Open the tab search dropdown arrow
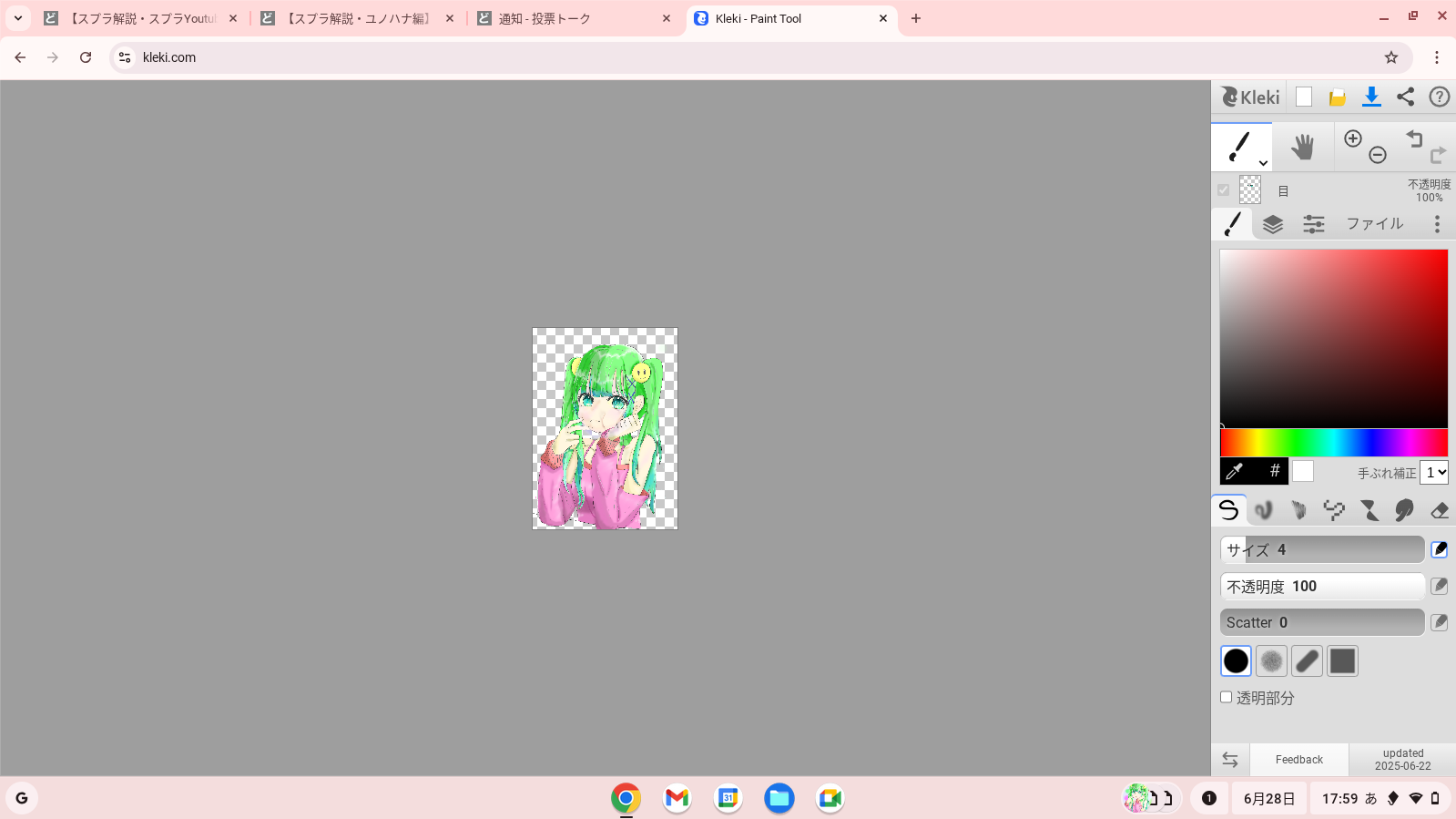1456x819 pixels. tap(18, 18)
